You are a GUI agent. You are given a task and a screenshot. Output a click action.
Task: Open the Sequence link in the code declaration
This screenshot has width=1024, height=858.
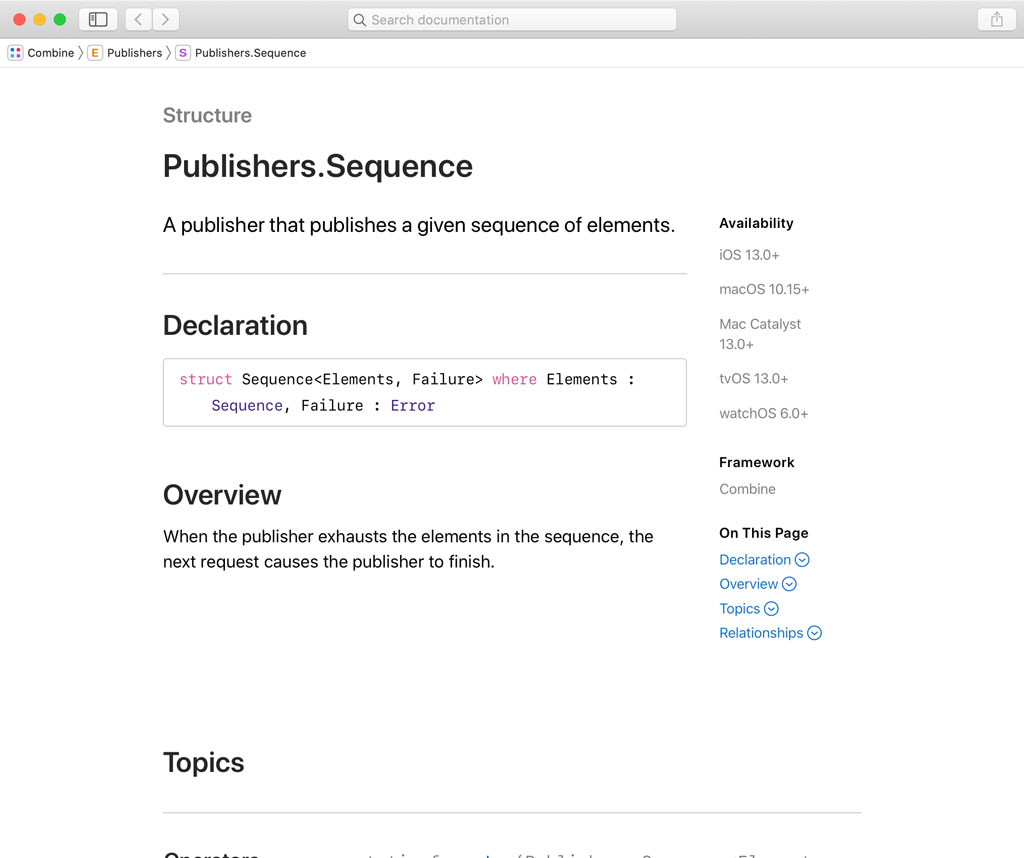point(246,405)
